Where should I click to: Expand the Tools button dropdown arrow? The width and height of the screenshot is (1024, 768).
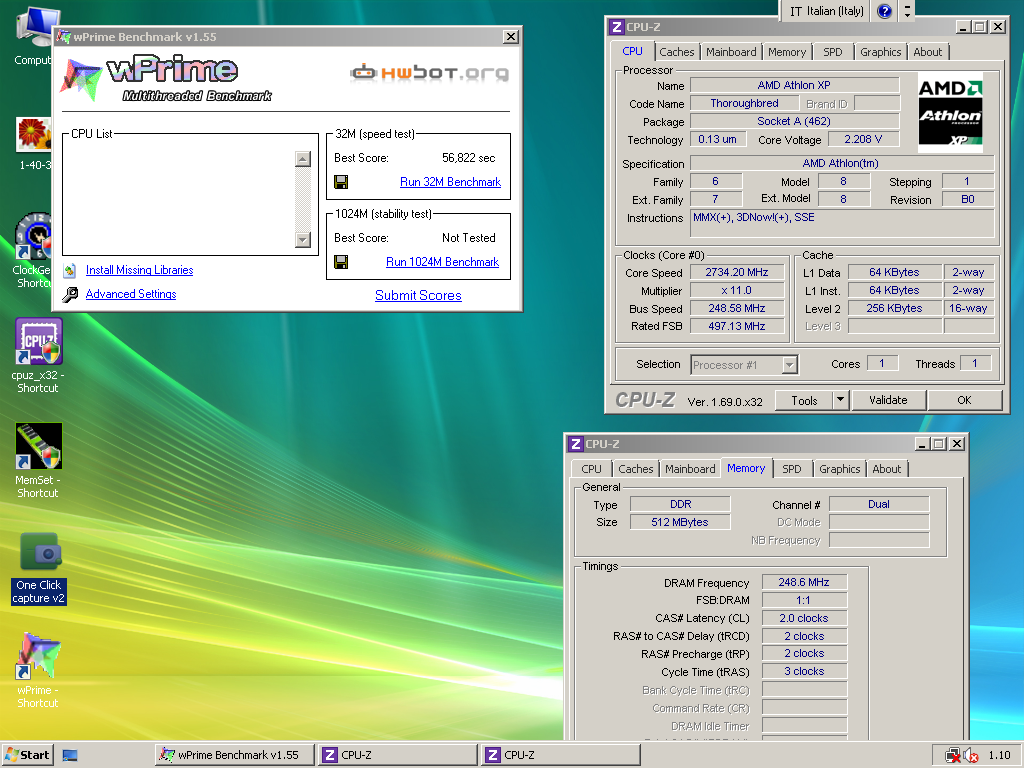(x=840, y=400)
